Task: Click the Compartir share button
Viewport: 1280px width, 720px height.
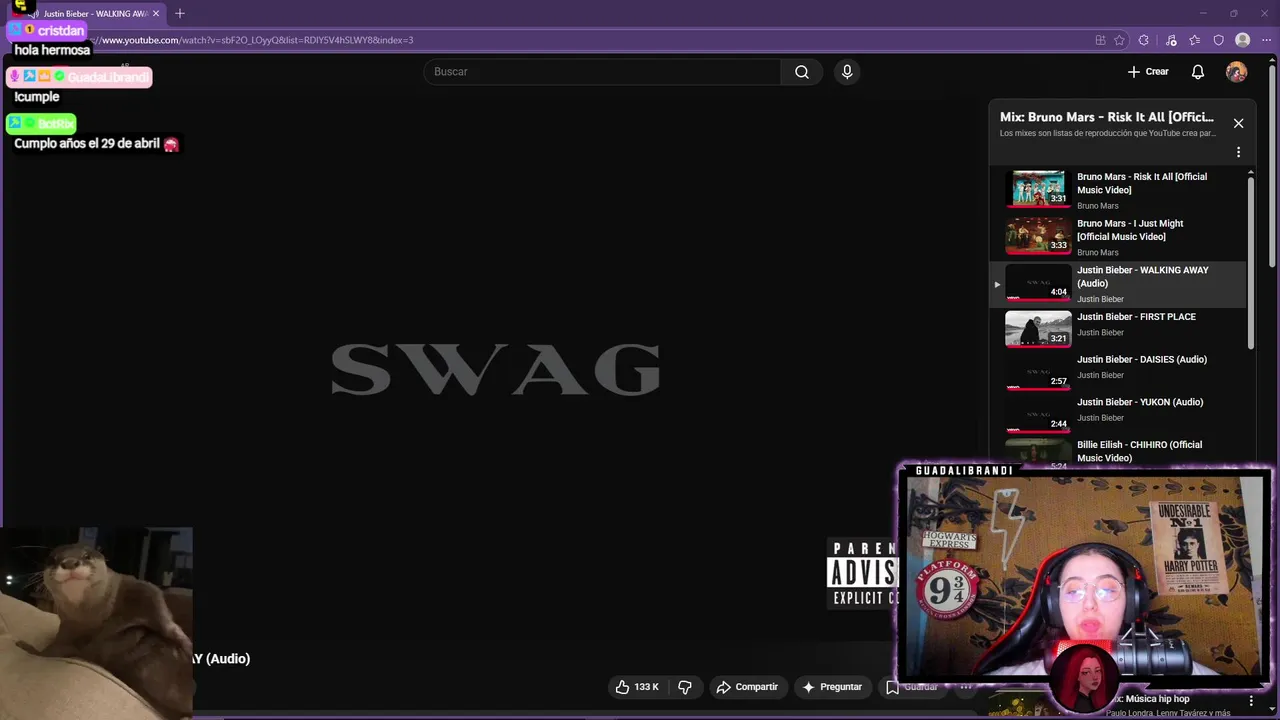Action: 747,687
